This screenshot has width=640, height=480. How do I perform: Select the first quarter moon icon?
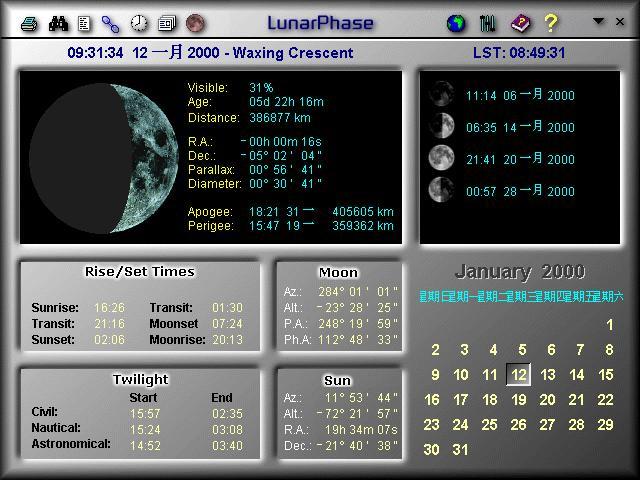tap(442, 125)
